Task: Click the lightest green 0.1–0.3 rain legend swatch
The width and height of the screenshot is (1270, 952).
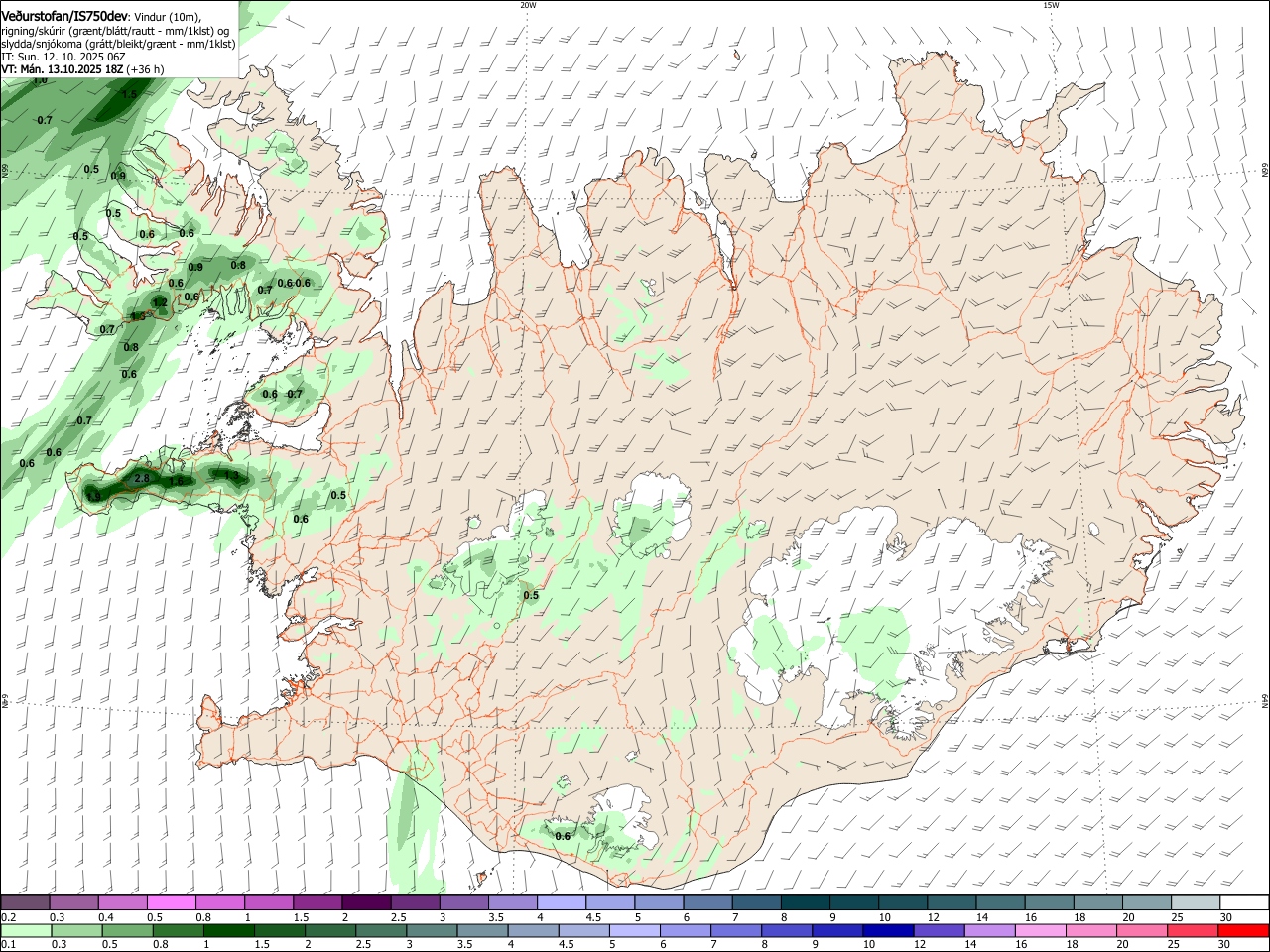Action: click(x=26, y=930)
